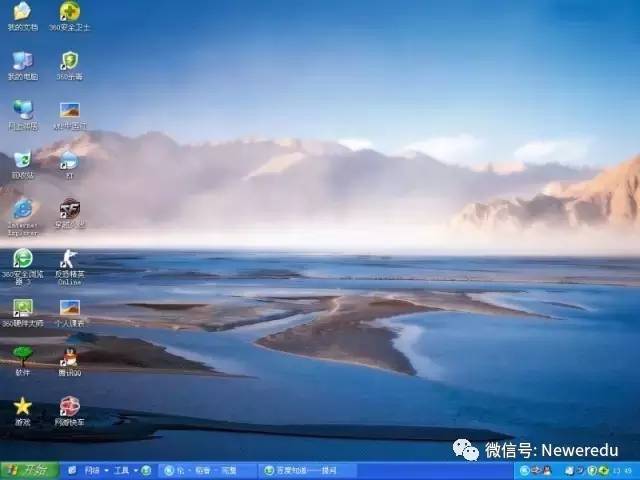Select the picture icon beside 360硬件大师

[x=69, y=313]
